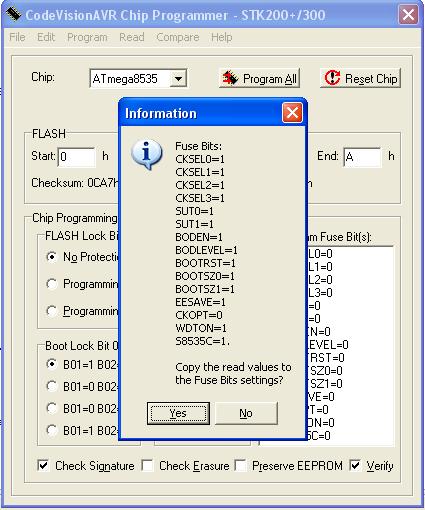
Task: Close the Information dialog with red X
Action: [292, 113]
